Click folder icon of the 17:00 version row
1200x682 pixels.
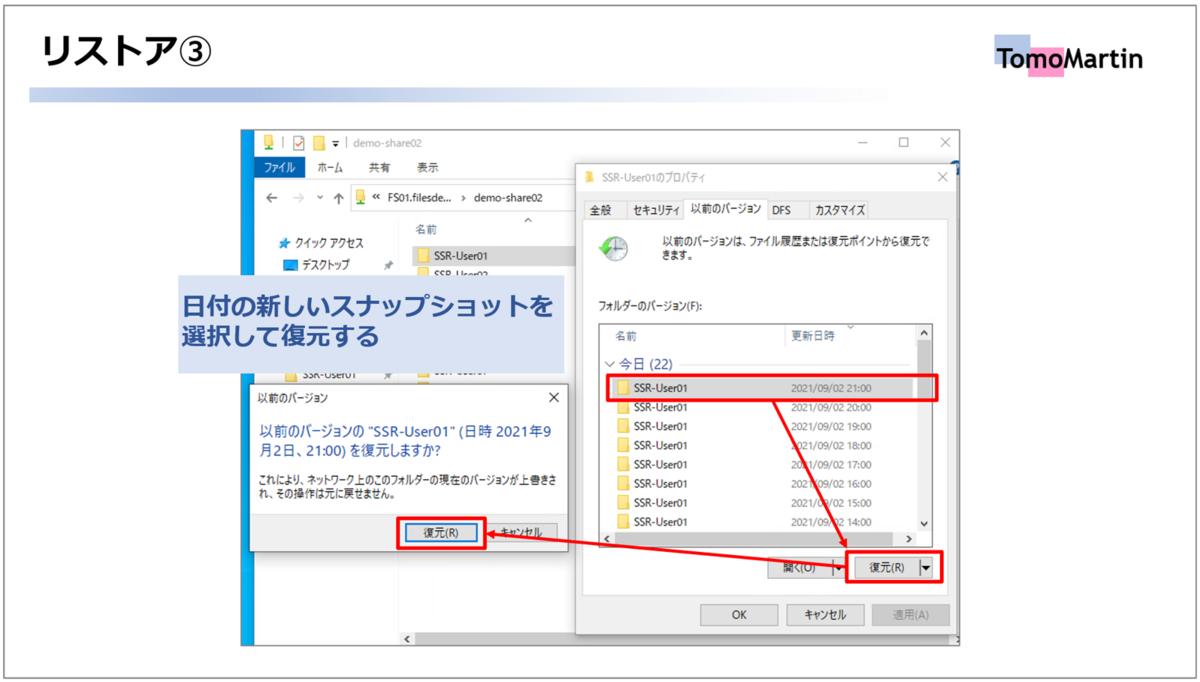coord(623,464)
